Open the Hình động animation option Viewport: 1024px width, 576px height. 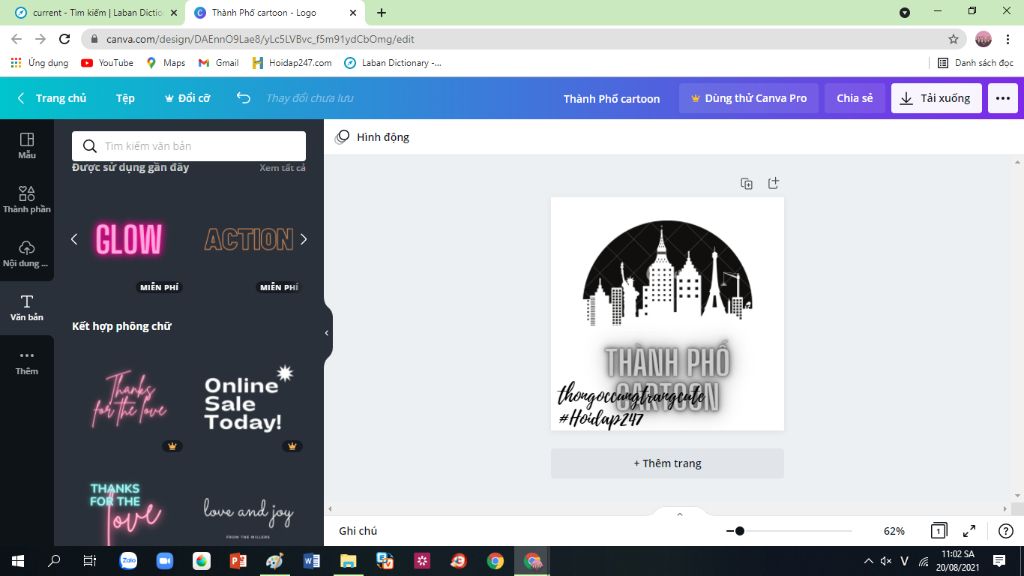372,137
